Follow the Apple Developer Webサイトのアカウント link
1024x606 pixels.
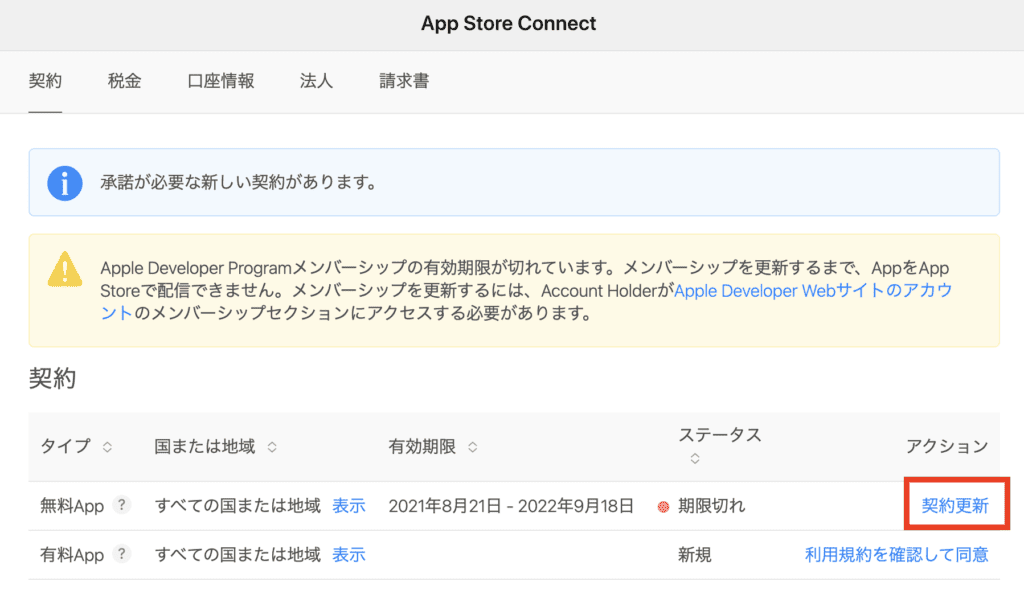pyautogui.click(x=812, y=291)
